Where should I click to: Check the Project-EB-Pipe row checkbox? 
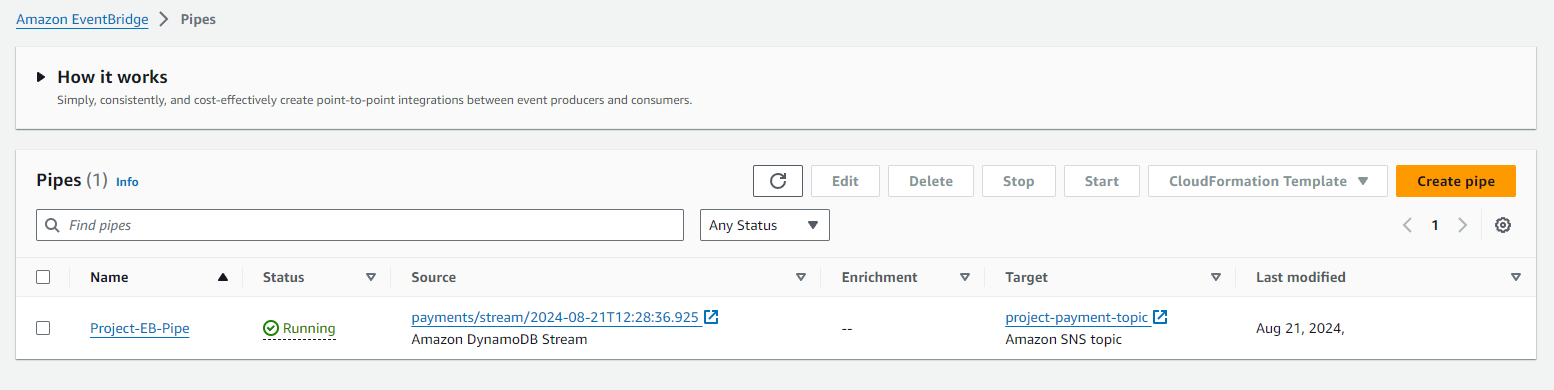click(43, 328)
